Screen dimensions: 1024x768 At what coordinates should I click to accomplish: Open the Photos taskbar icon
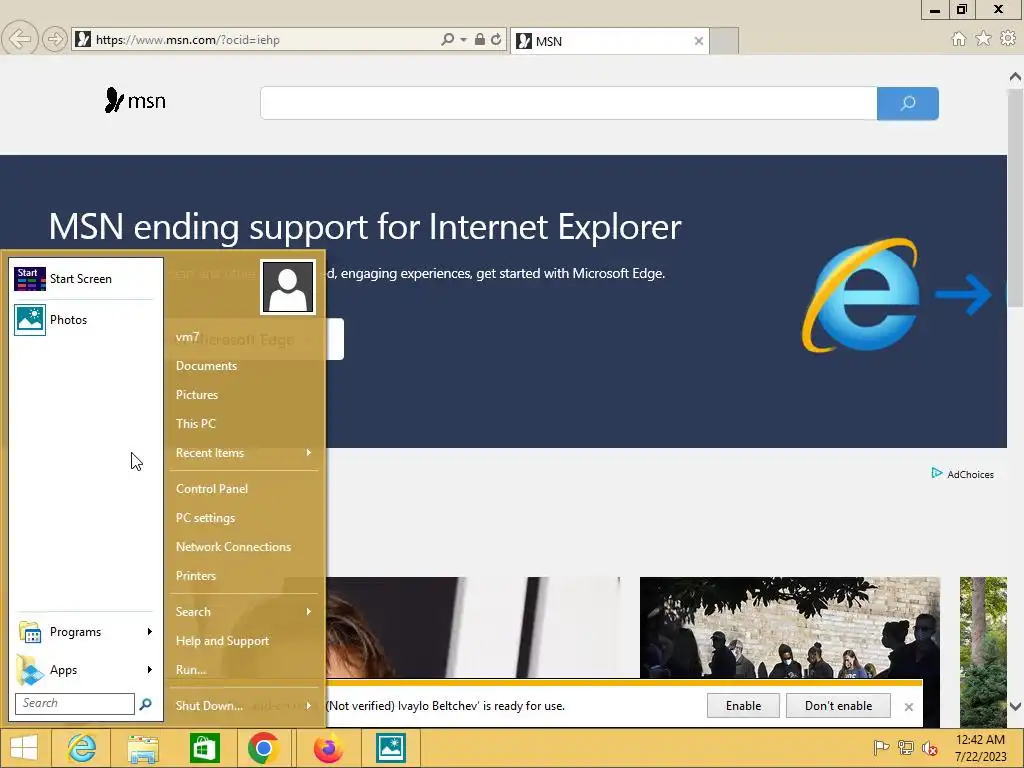click(391, 748)
